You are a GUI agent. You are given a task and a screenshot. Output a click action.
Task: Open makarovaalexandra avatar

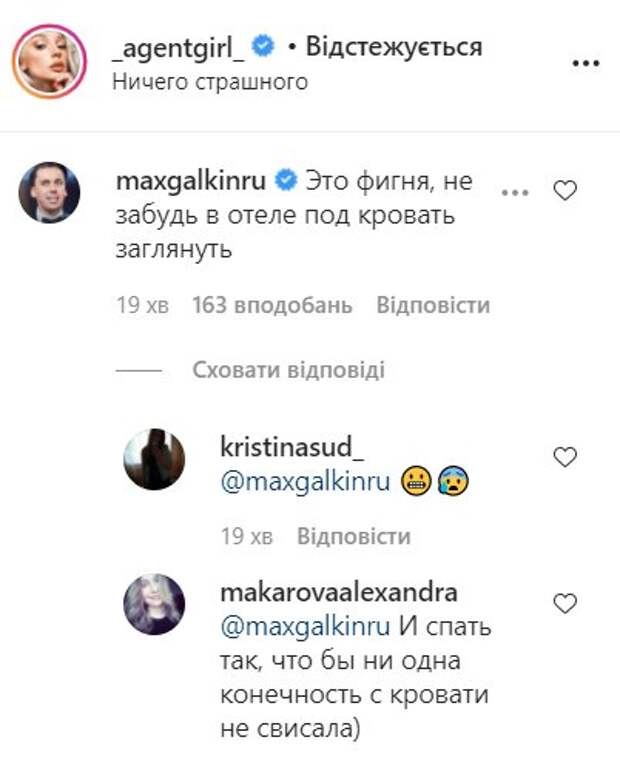[153, 604]
